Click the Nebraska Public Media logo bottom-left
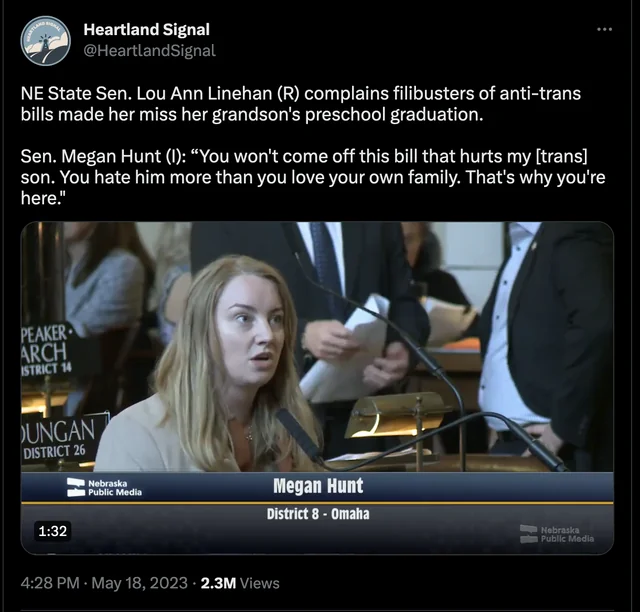 pyautogui.click(x=104, y=487)
